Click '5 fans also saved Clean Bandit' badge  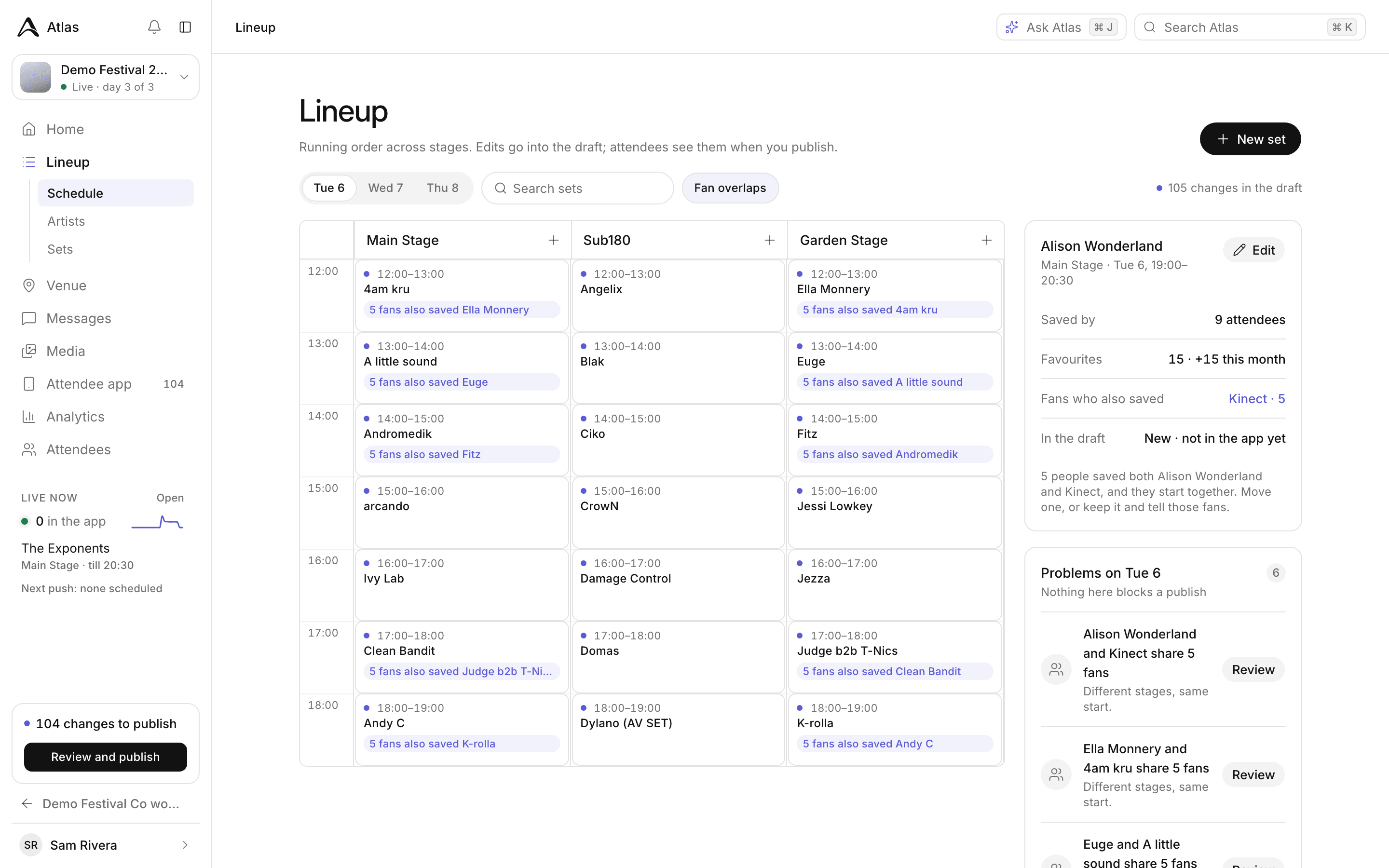coord(895,671)
